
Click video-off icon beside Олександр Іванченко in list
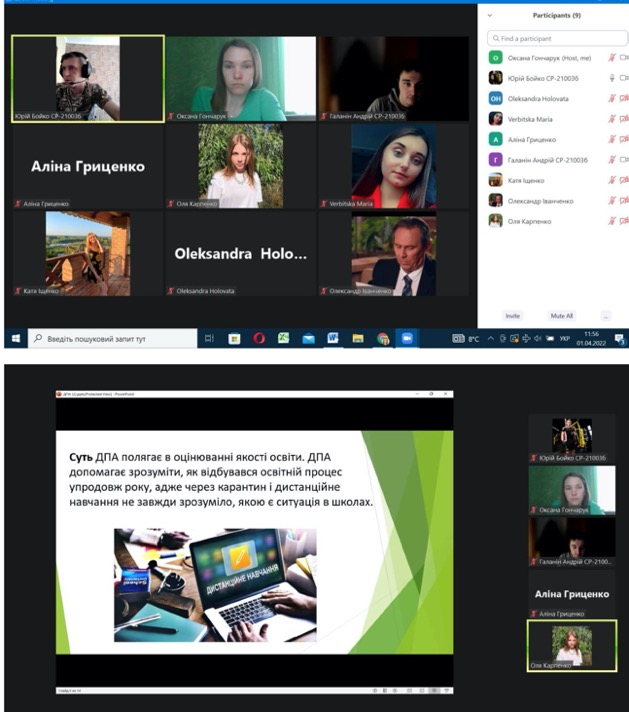point(624,201)
